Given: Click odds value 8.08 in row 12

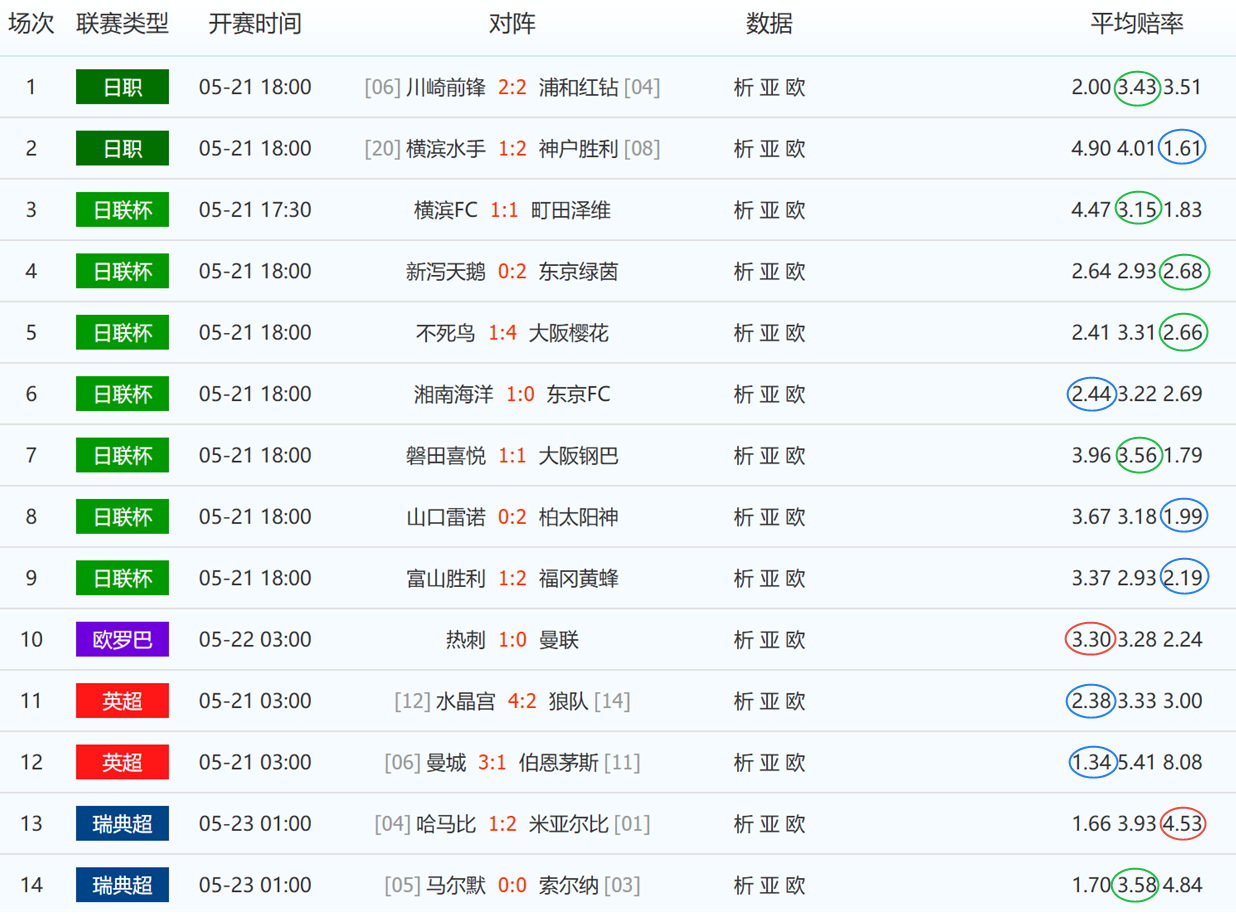Looking at the screenshot, I should [x=1182, y=762].
